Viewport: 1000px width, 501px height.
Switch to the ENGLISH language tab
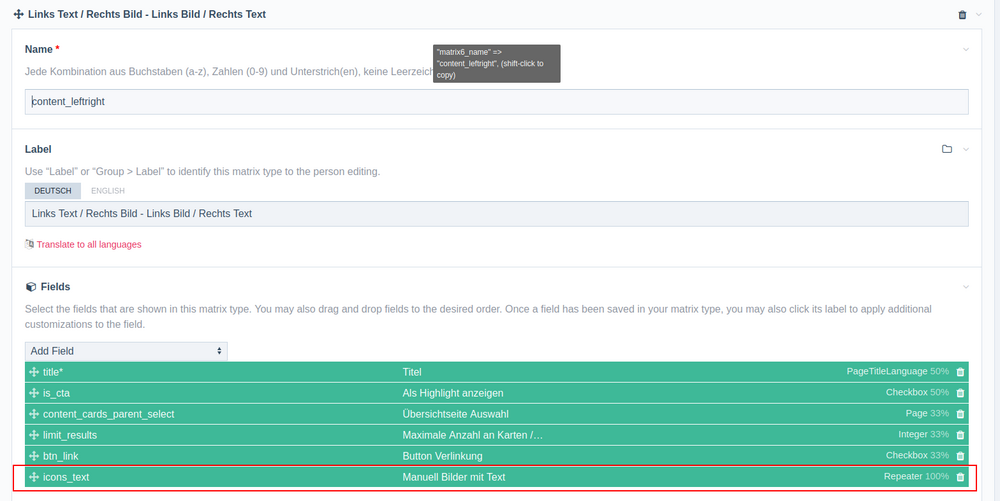pos(108,191)
